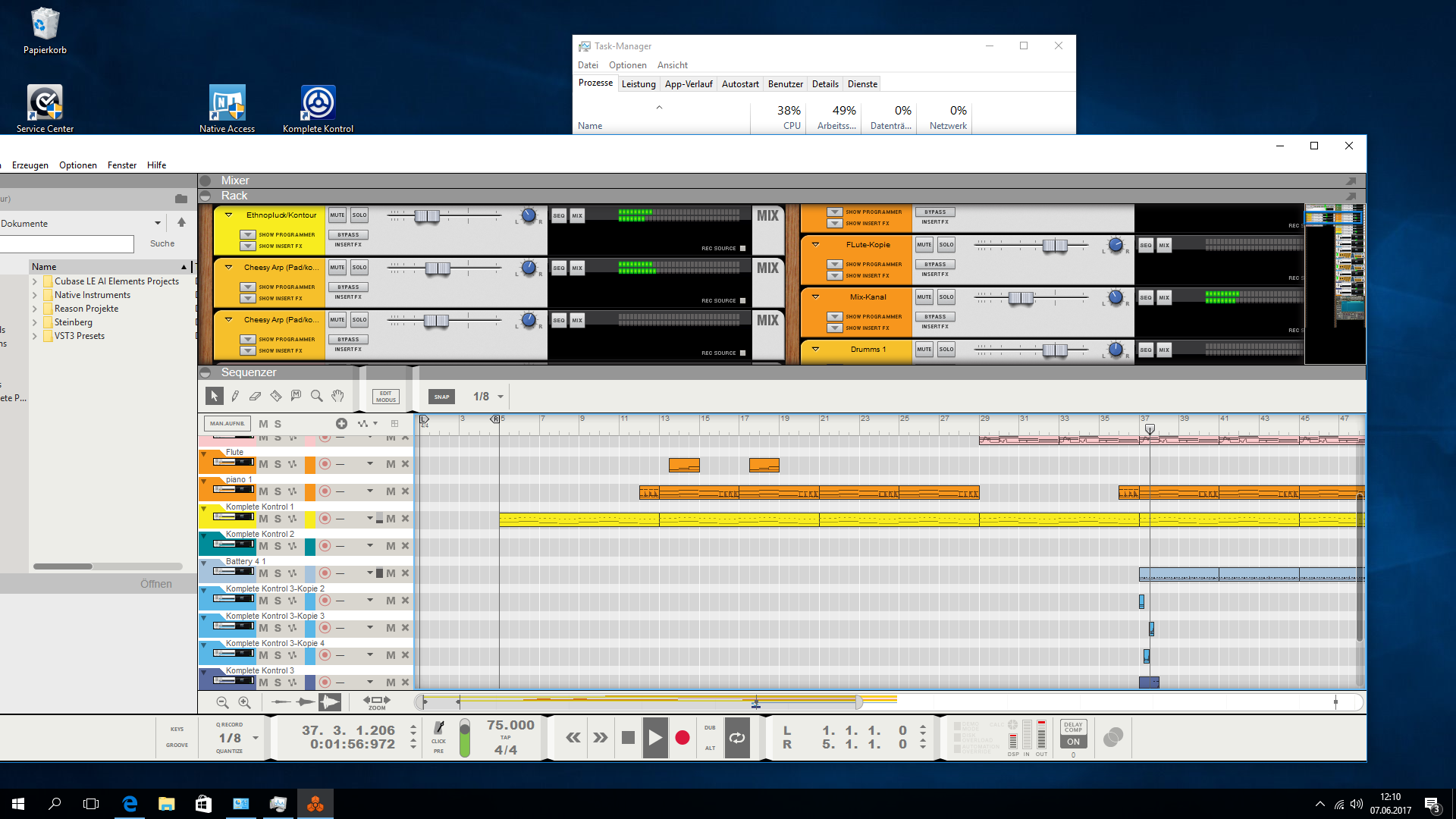Select the largest waveform zoom mode icon

(330, 702)
